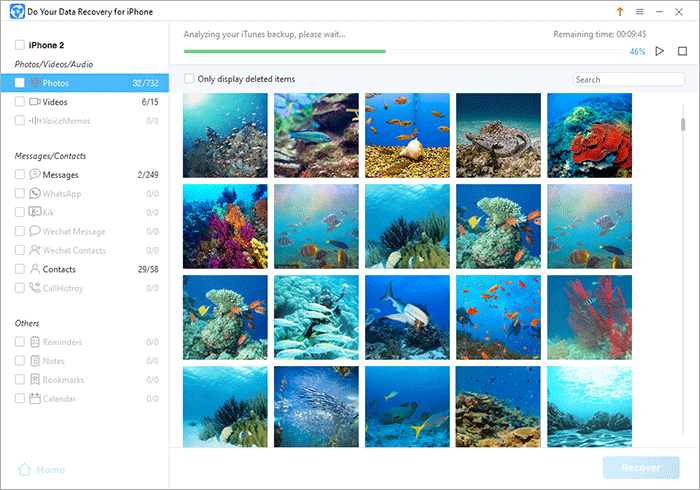Click the Photos category icon
700x490 pixels.
click(35, 83)
